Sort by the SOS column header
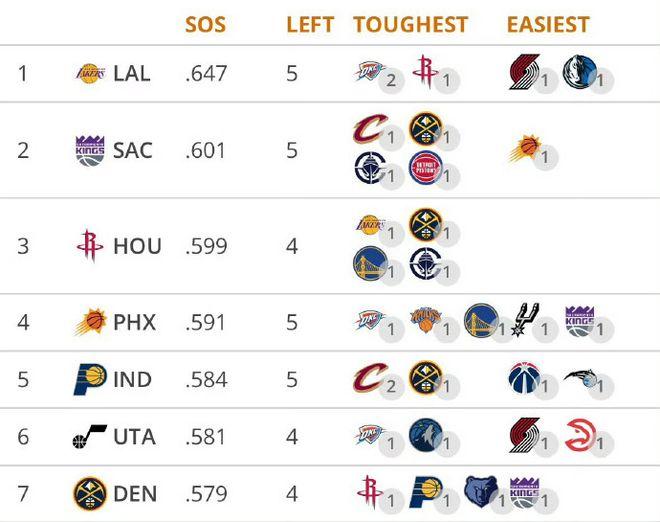Viewport: 660px width, 522px height. click(205, 24)
